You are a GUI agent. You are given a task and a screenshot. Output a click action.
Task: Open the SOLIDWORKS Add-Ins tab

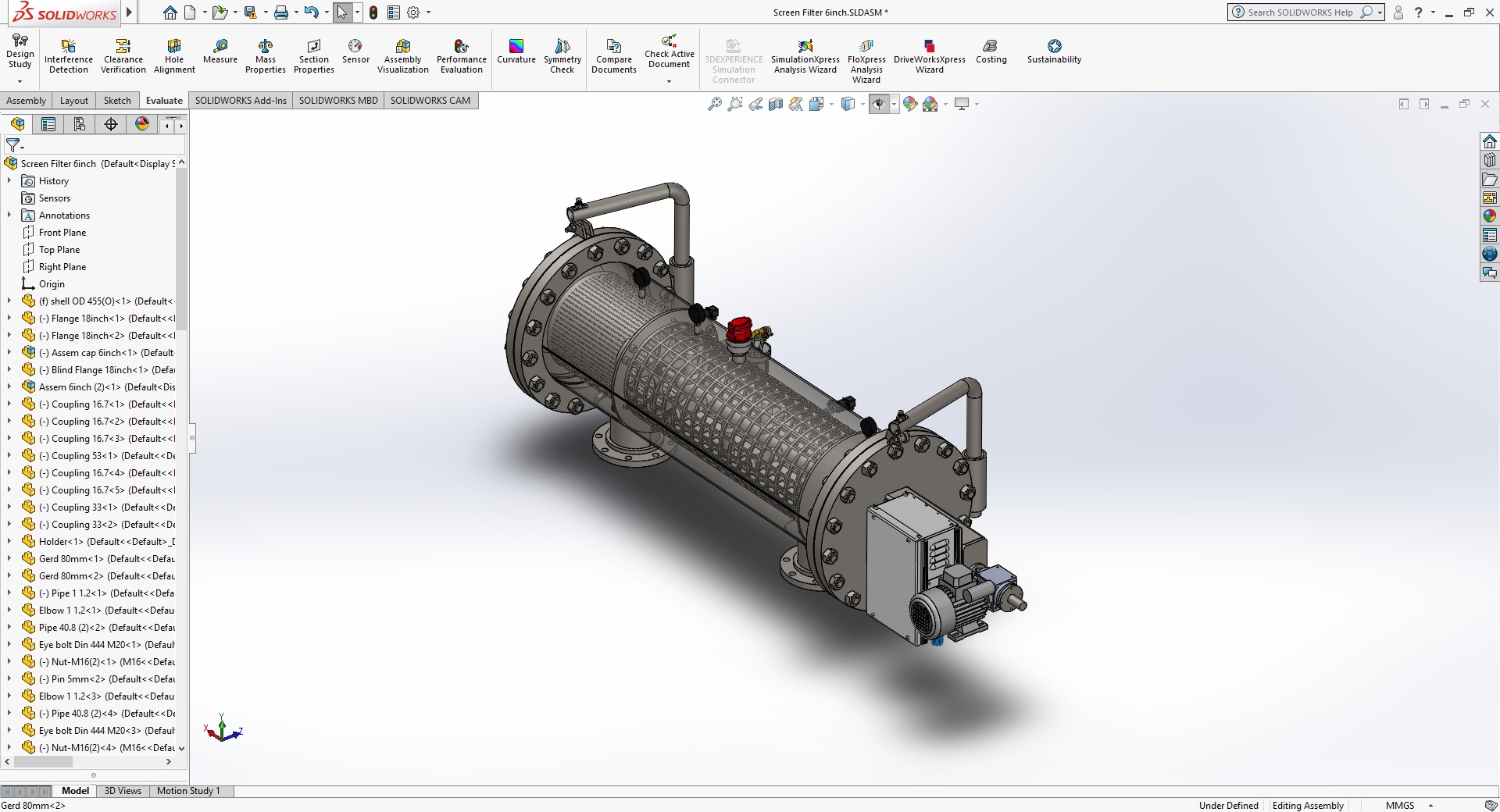[x=241, y=101]
